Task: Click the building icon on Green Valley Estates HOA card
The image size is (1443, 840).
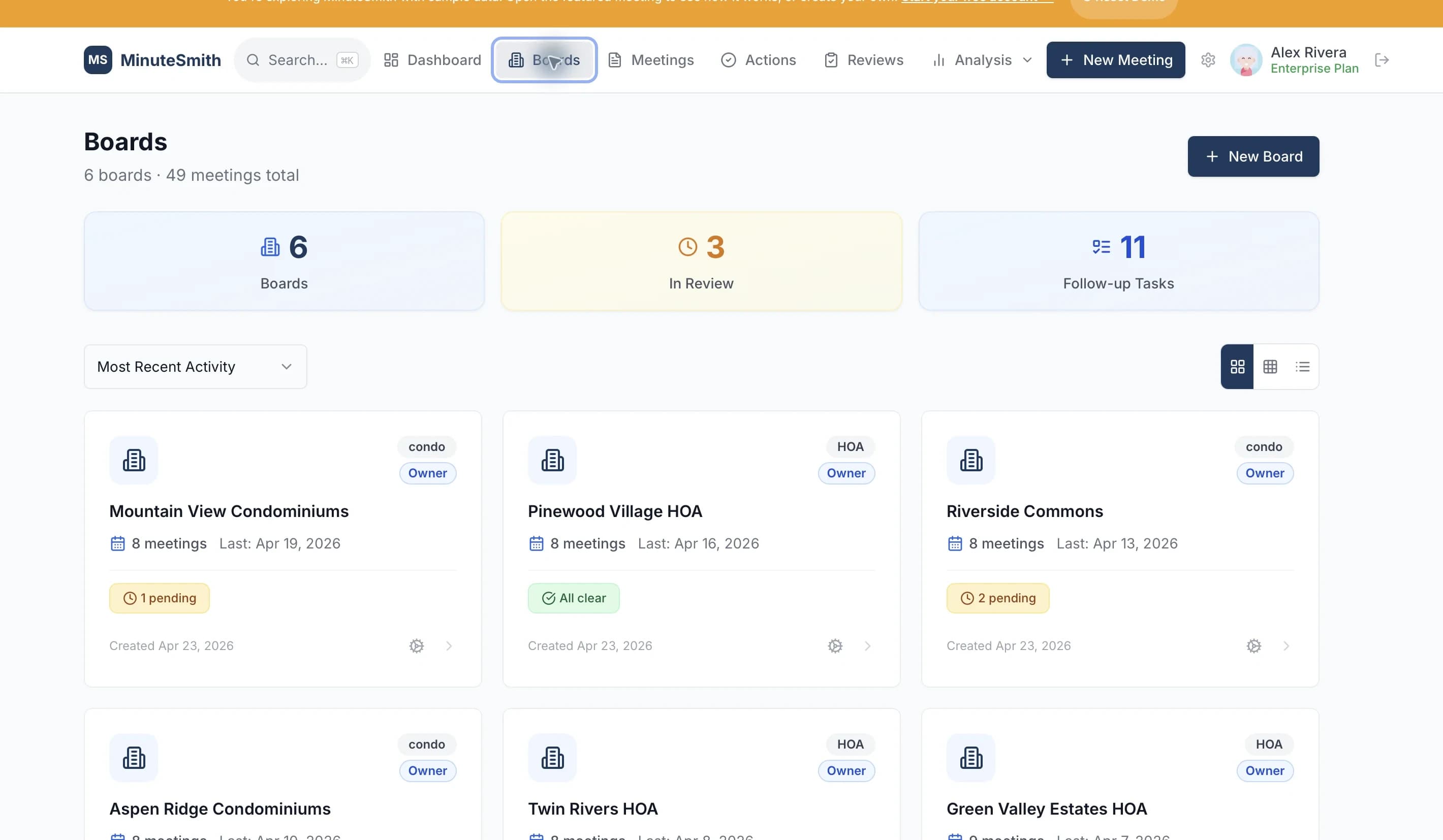Action: pyautogui.click(x=970, y=758)
